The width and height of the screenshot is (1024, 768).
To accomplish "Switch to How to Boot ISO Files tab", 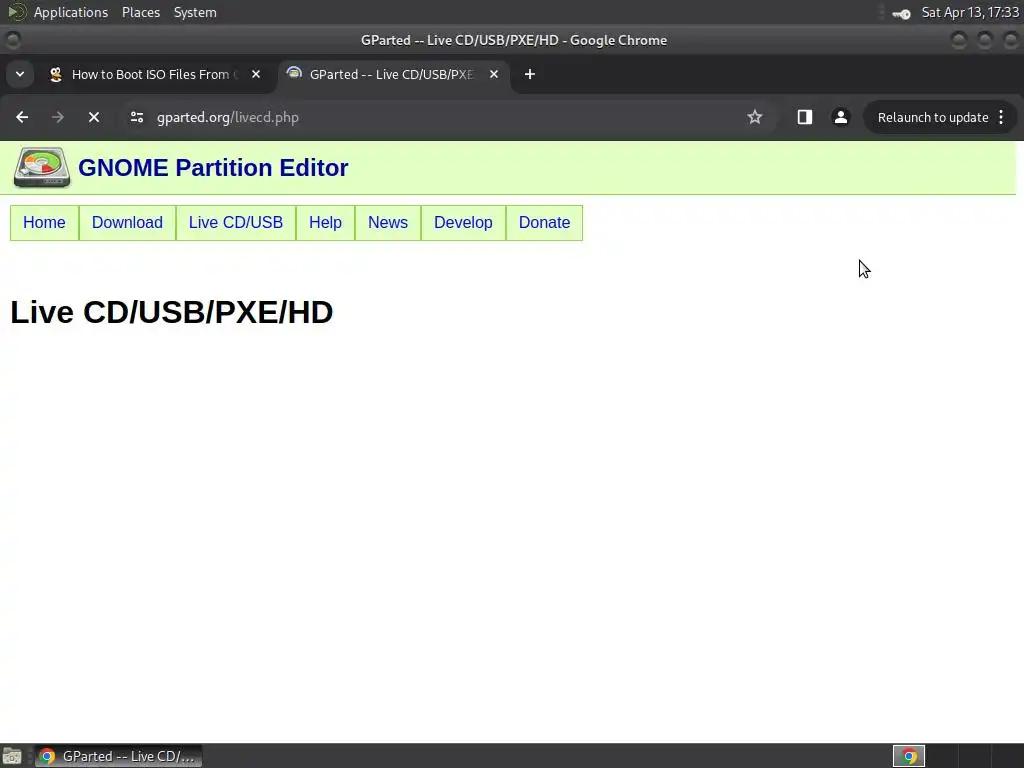I will tap(155, 74).
